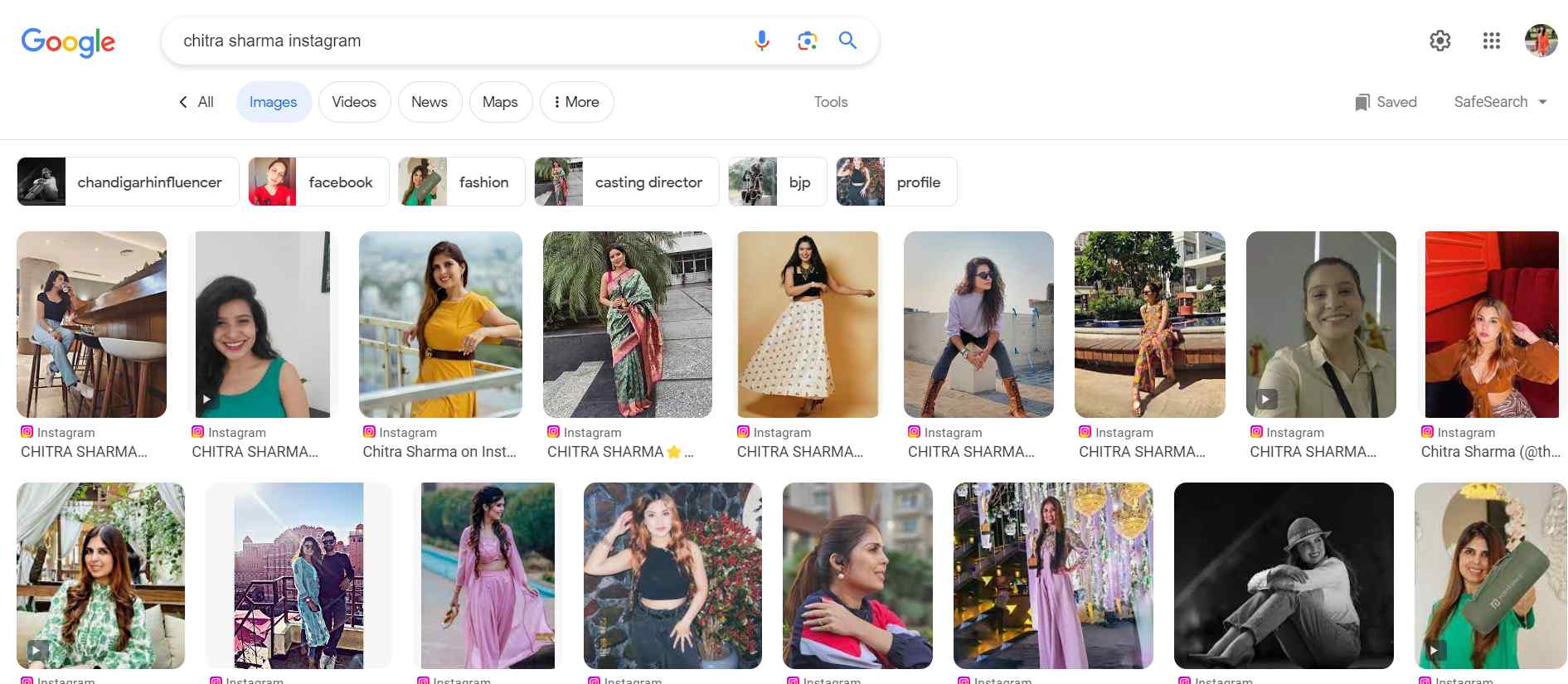Viewport: 1568px width, 684px height.
Task: Open thumbnail of woman in sunglasses and boots
Action: tap(978, 324)
